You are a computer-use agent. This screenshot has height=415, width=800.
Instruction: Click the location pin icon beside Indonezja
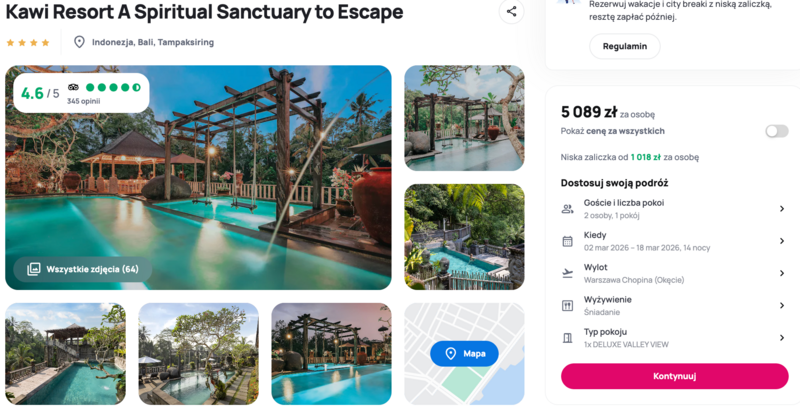coord(80,42)
